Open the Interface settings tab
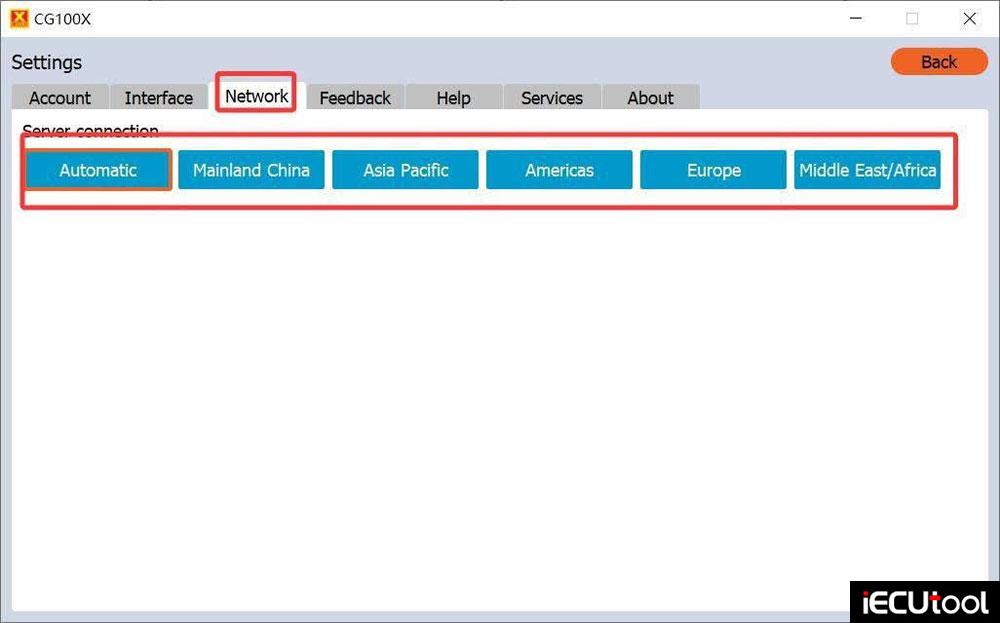Viewport: 1000px width, 623px height. point(158,97)
